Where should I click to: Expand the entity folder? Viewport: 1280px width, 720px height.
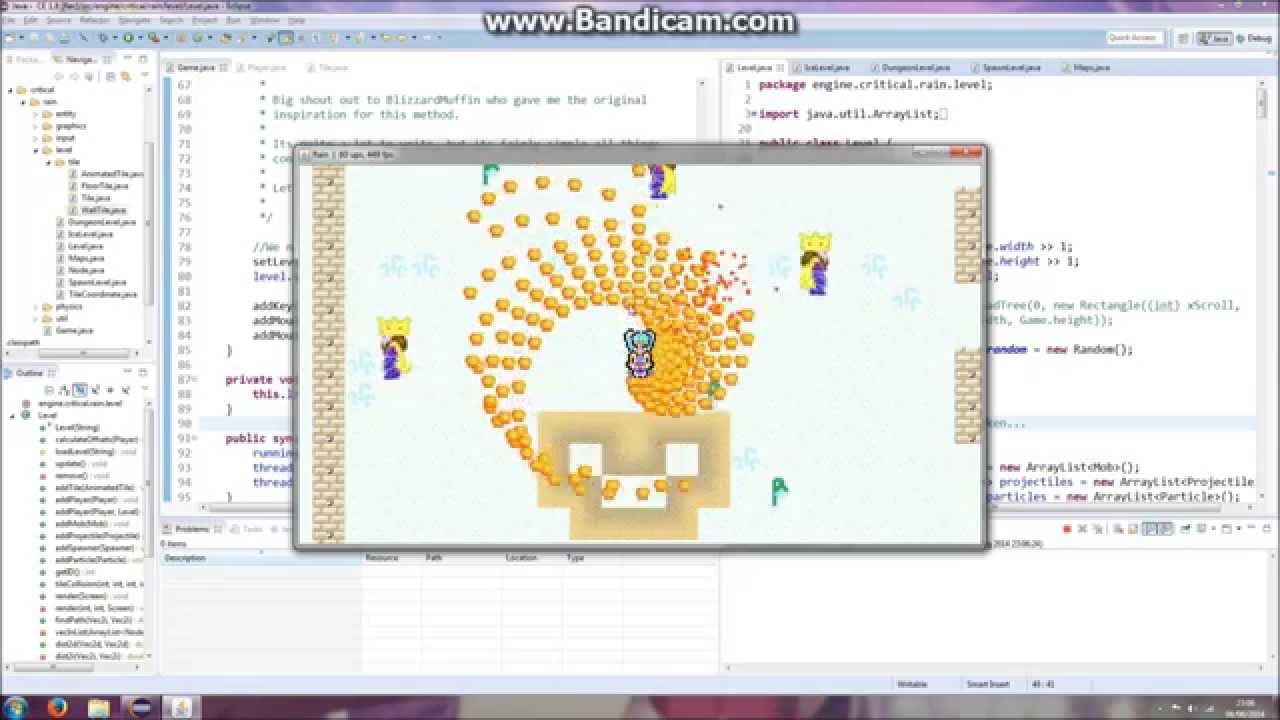coord(36,114)
